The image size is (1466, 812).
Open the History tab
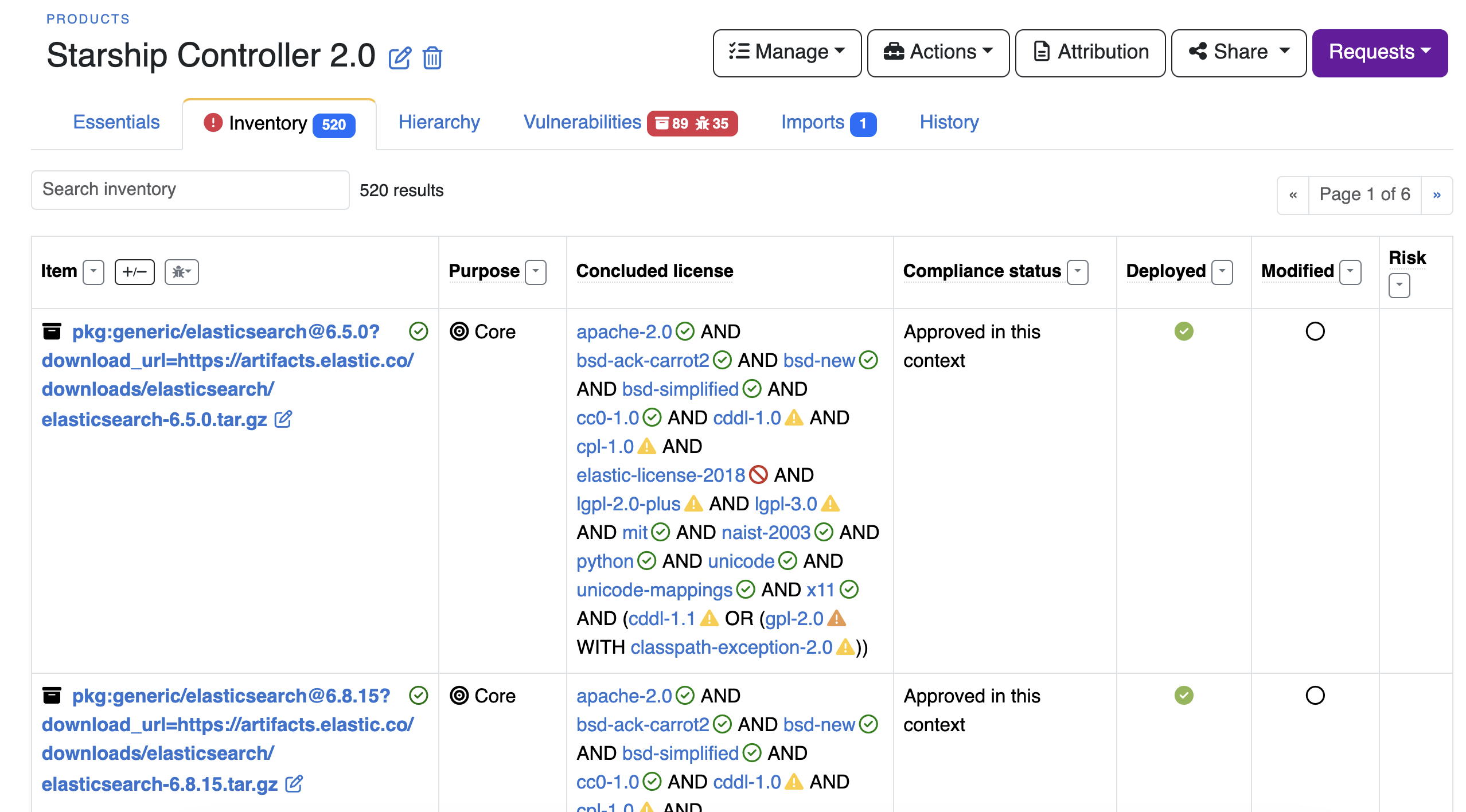(949, 122)
